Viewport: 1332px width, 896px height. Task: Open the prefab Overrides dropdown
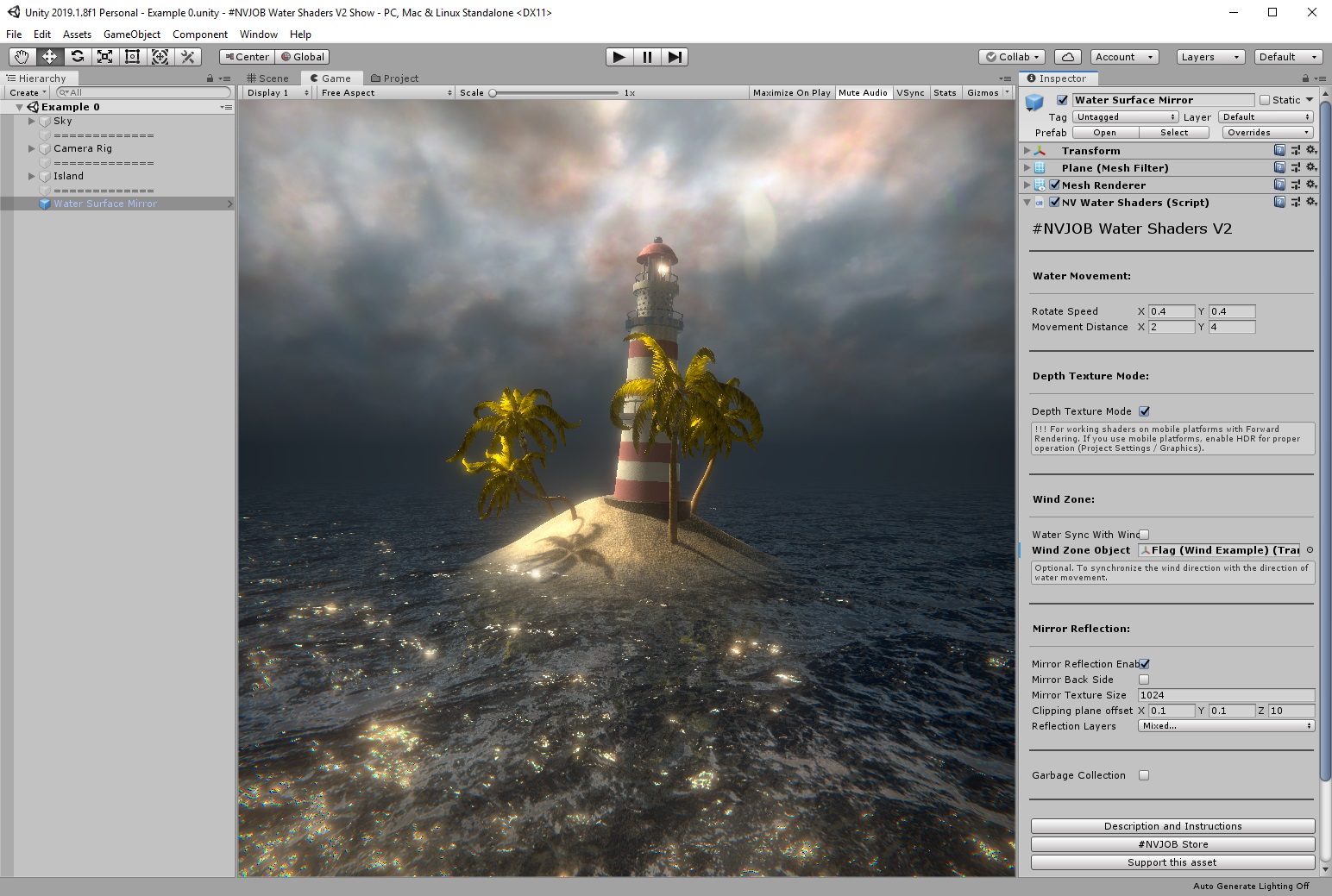click(x=1268, y=133)
